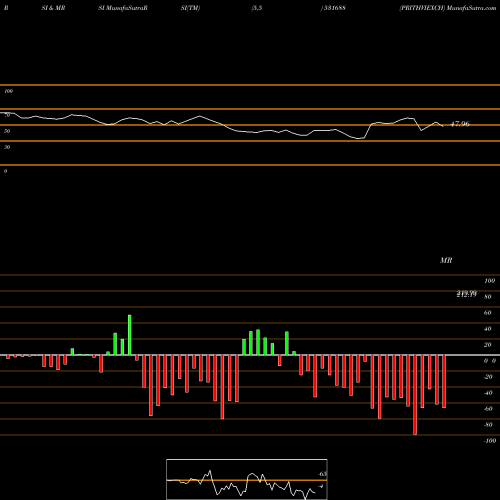Click the RSI axis label 50
The height and width of the screenshot is (500, 500).
click(7, 131)
